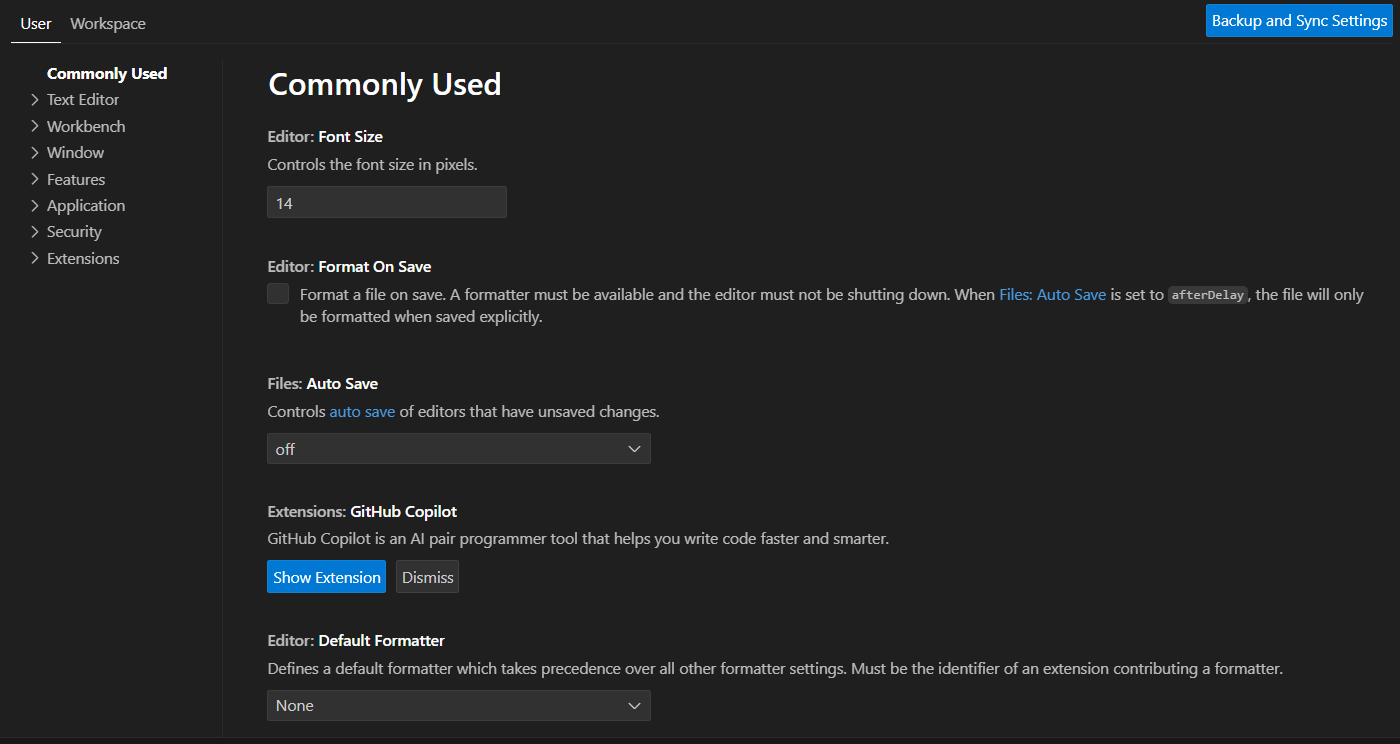Click the Editor: Font Size setting title
Image resolution: width=1400 pixels, height=744 pixels.
325,136
